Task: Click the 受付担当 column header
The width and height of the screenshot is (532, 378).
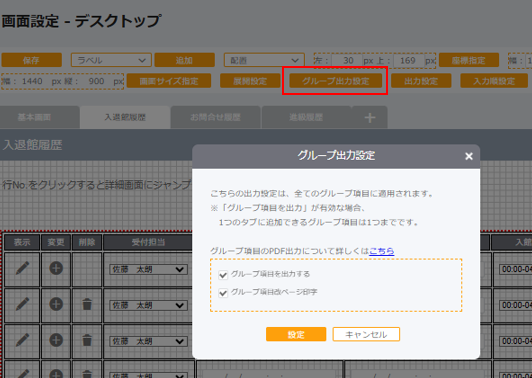Action: click(x=148, y=242)
